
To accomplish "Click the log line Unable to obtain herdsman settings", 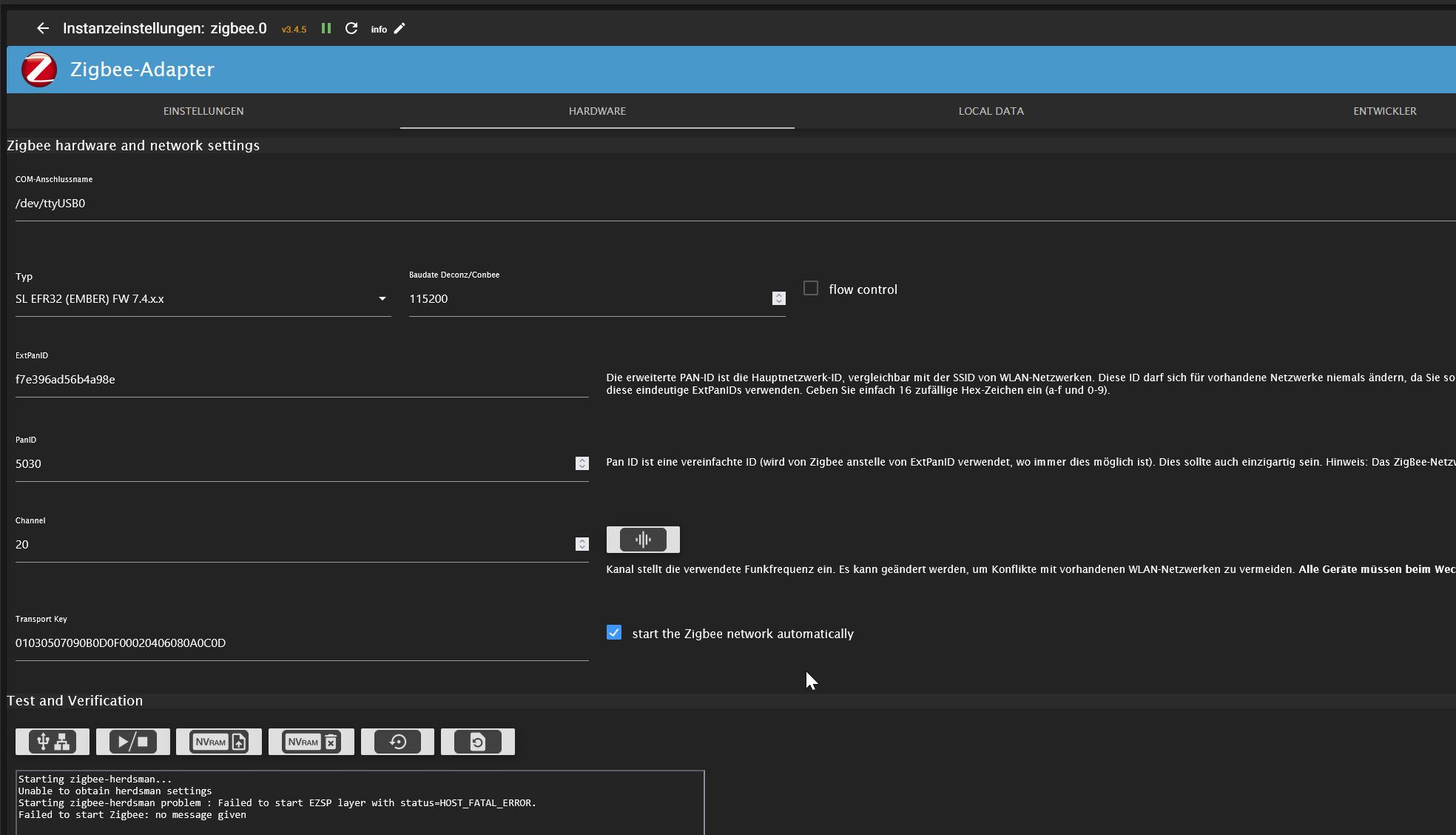I will 115,791.
